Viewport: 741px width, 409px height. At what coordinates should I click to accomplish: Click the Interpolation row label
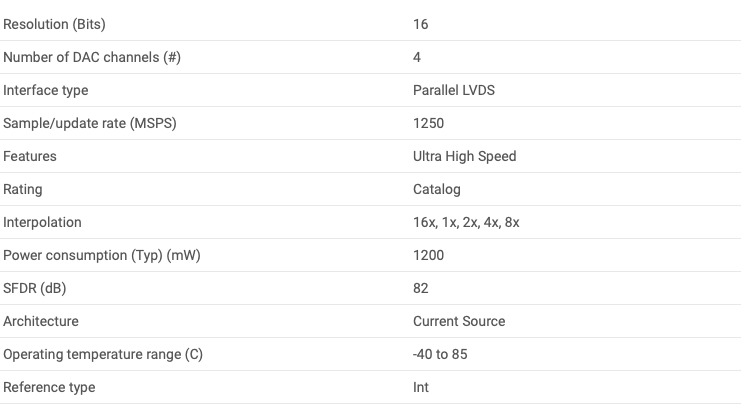[42, 222]
